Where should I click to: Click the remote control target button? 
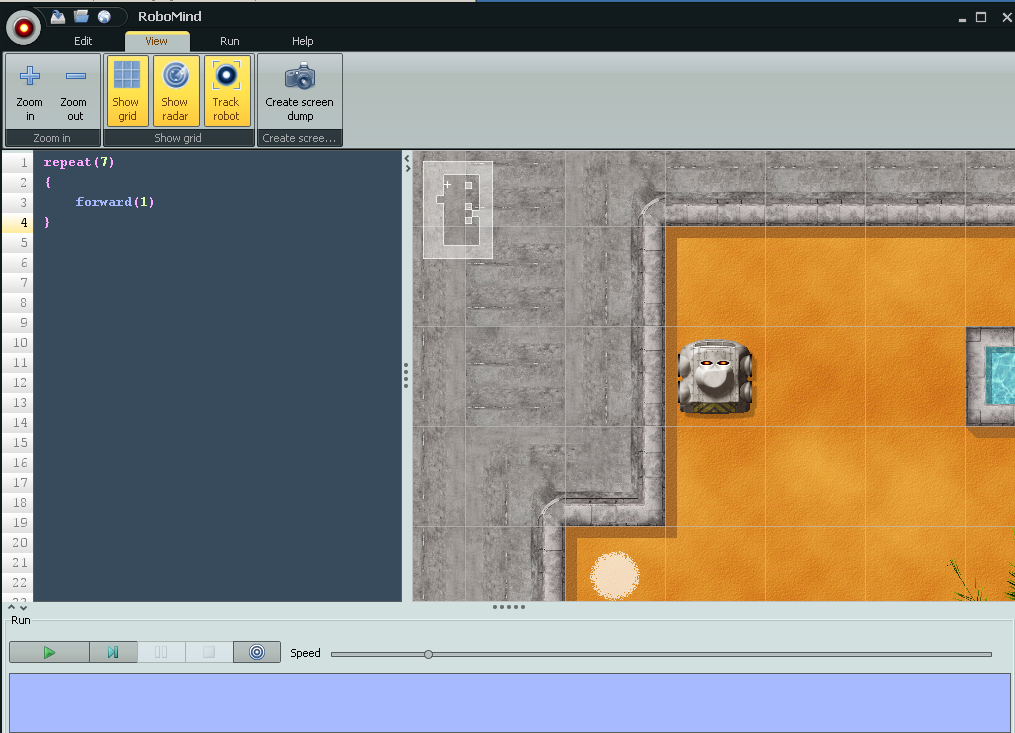257,652
